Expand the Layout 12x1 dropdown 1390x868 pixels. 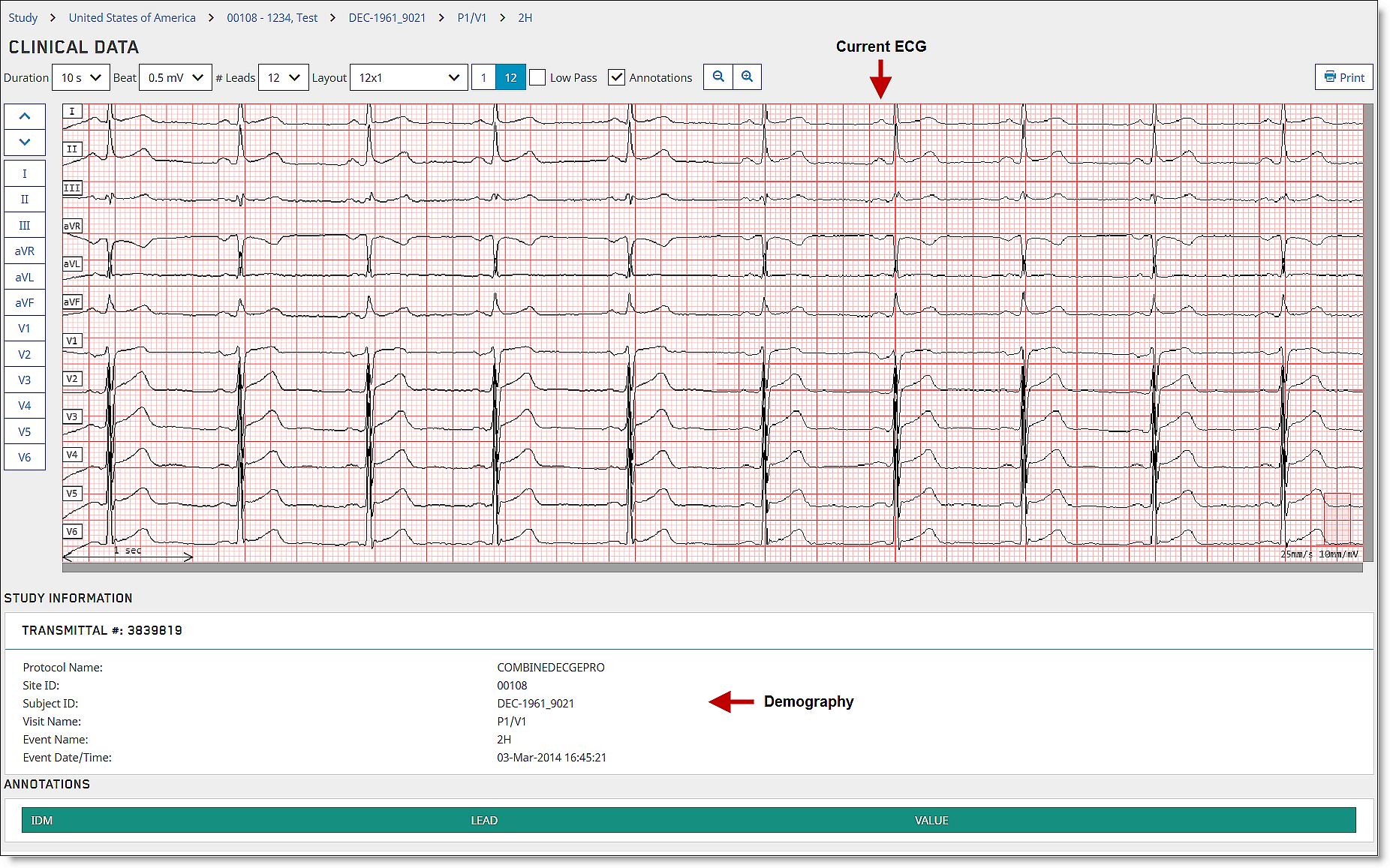pyautogui.click(x=408, y=77)
